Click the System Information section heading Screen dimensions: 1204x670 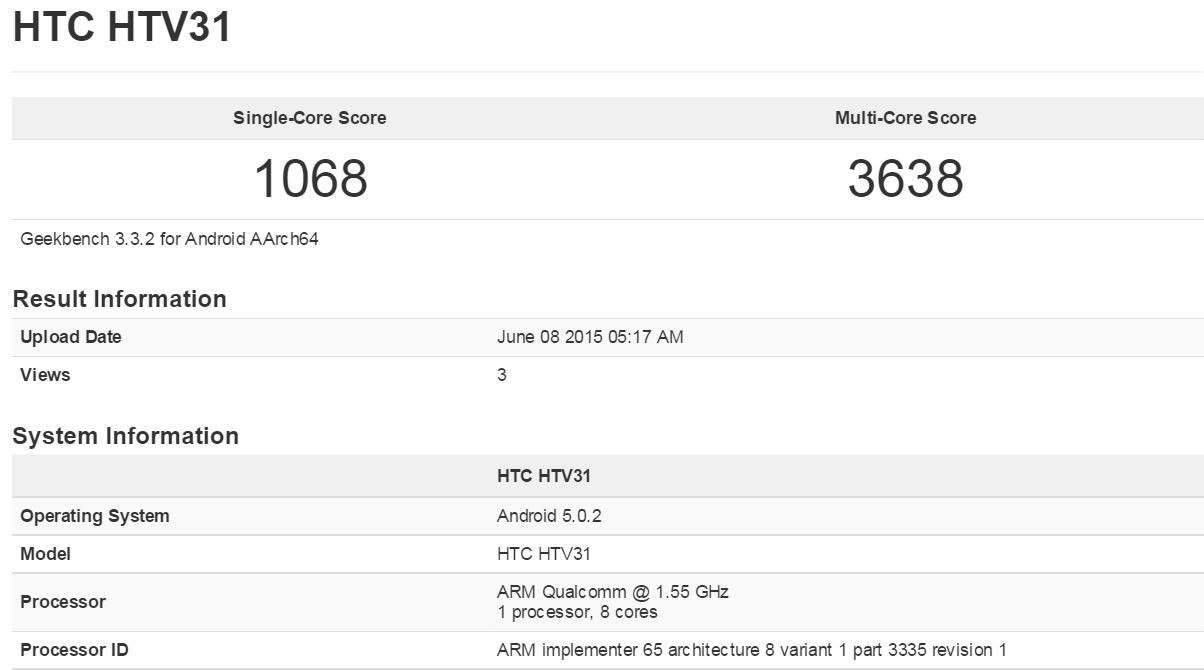tap(126, 436)
